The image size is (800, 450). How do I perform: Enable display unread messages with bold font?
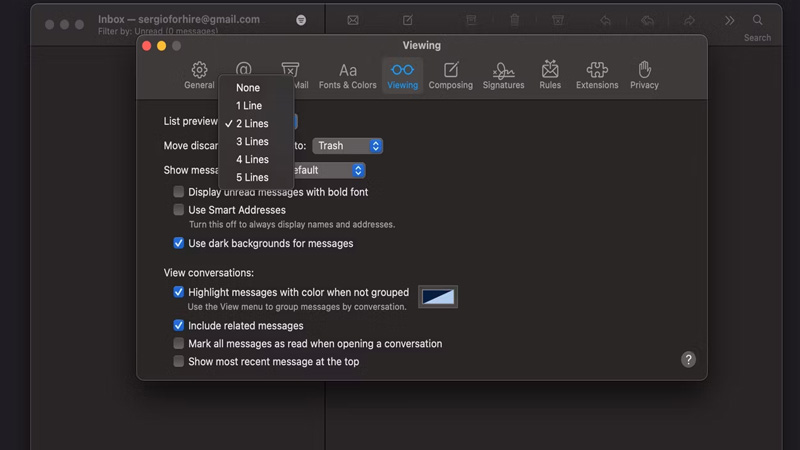[179, 192]
